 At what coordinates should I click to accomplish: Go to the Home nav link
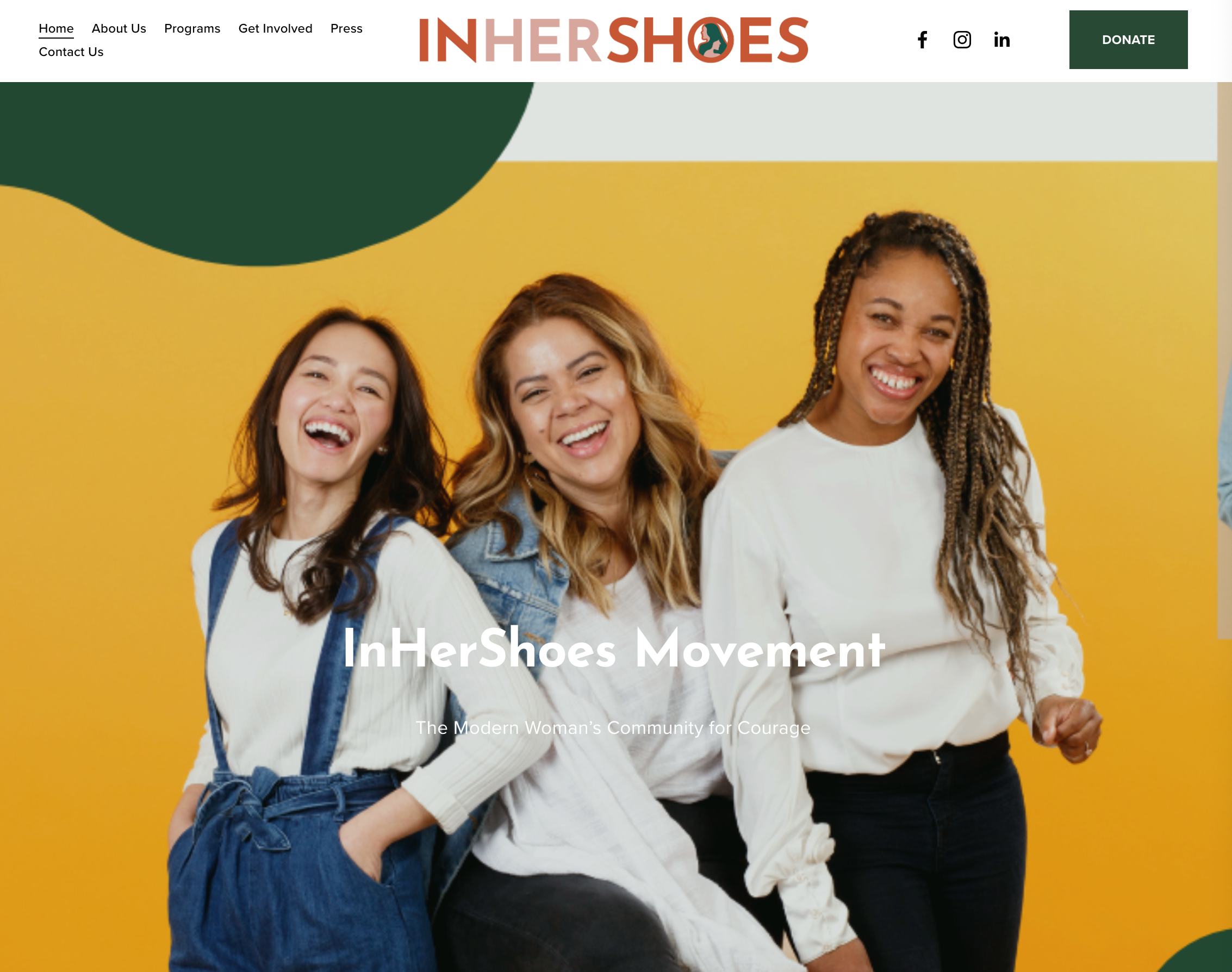point(57,28)
